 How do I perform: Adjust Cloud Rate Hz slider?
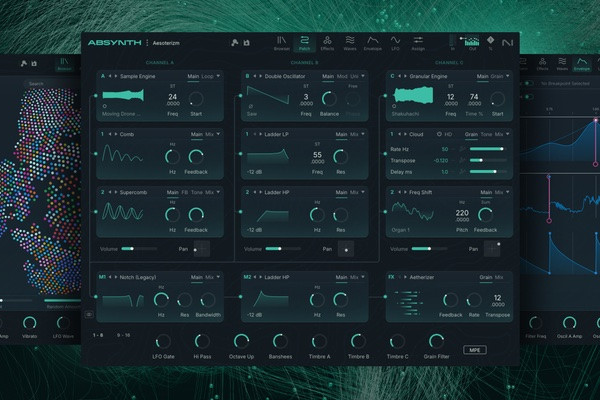pyautogui.click(x=488, y=149)
